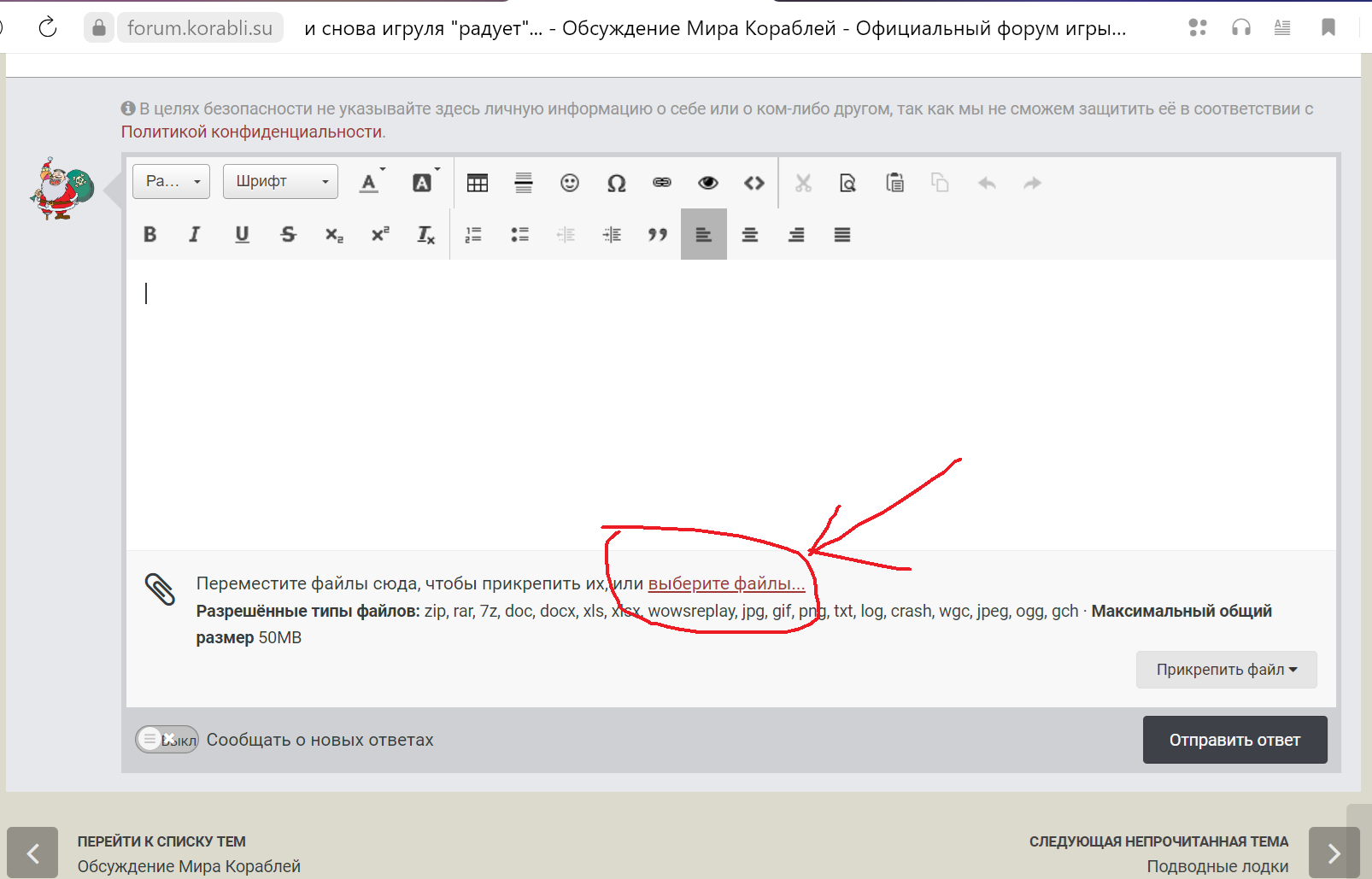Open the font size dropdown
This screenshot has width=1372, height=879.
(171, 181)
